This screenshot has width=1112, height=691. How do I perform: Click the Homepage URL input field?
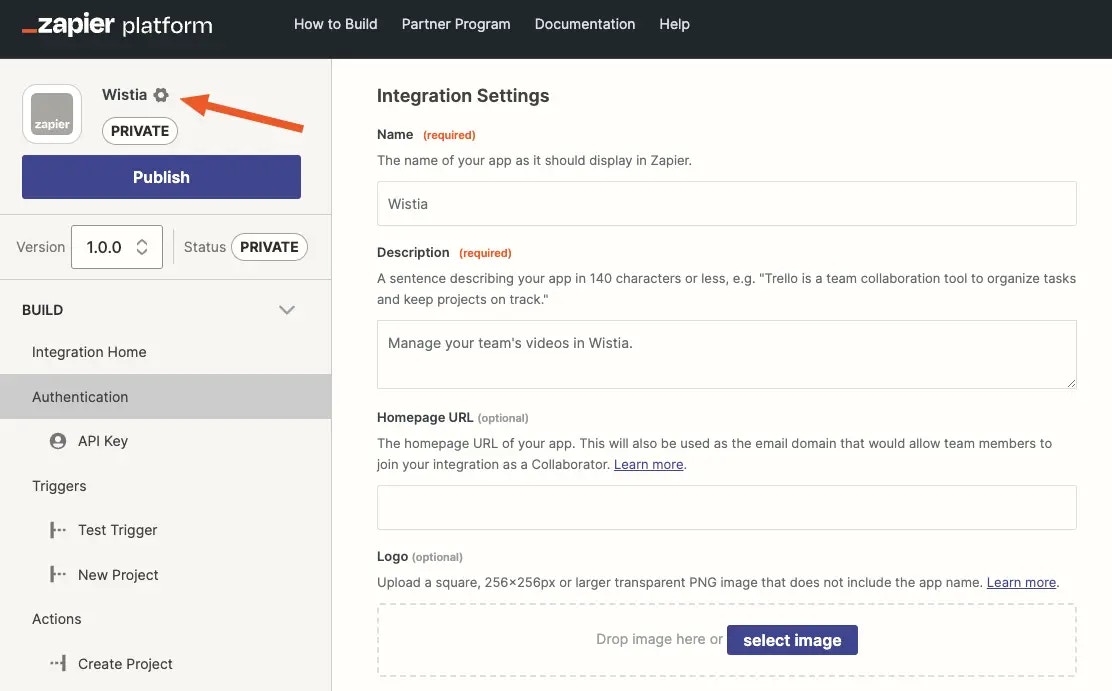point(727,507)
